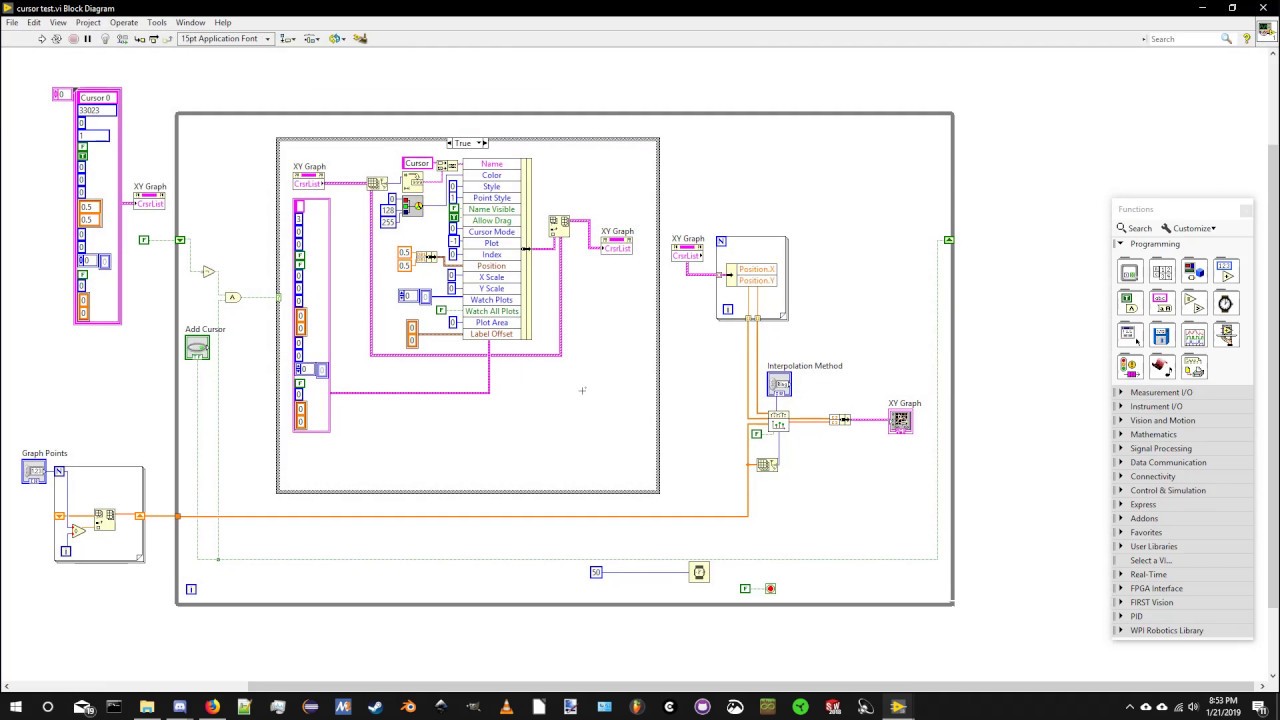Open the Align Objects toolbar menu
The width and height of the screenshot is (1280, 720).
[x=288, y=39]
